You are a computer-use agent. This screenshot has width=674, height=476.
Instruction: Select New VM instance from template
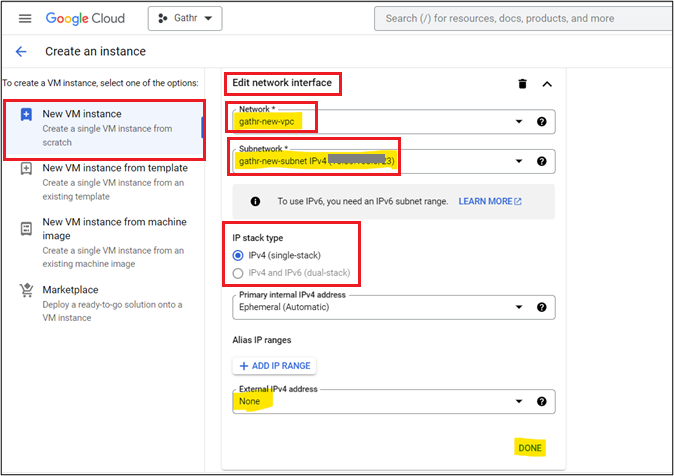click(104, 181)
